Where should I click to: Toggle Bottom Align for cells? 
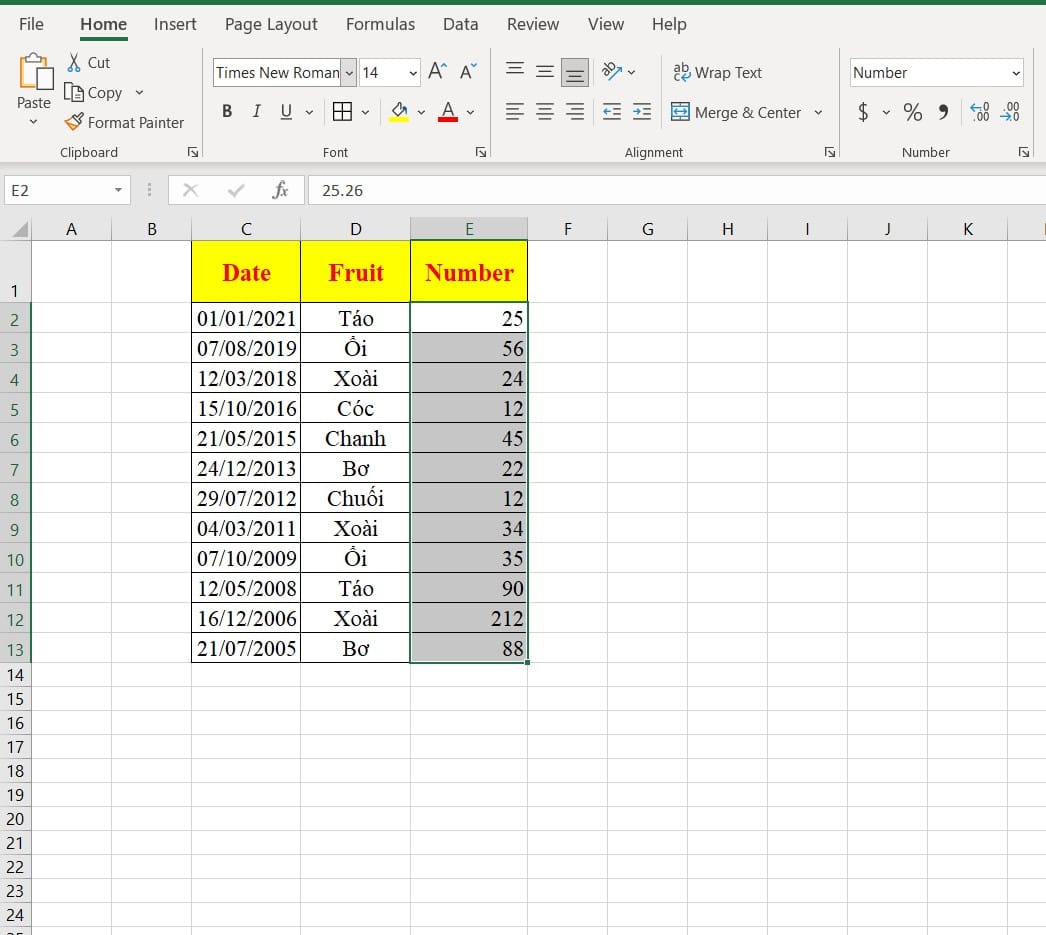(x=574, y=72)
